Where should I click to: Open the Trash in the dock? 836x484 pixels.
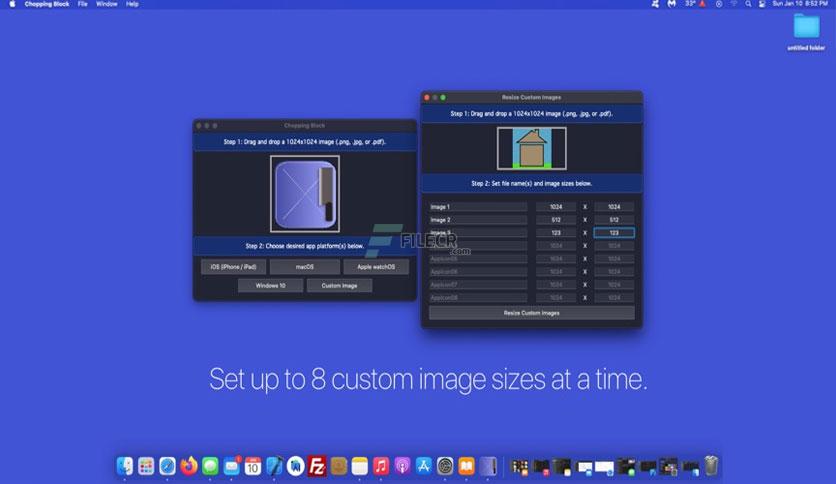pos(711,466)
